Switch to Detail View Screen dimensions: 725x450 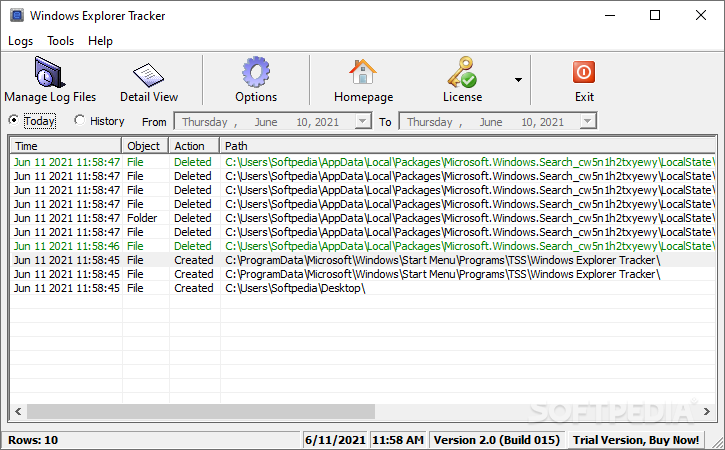pyautogui.click(x=149, y=80)
